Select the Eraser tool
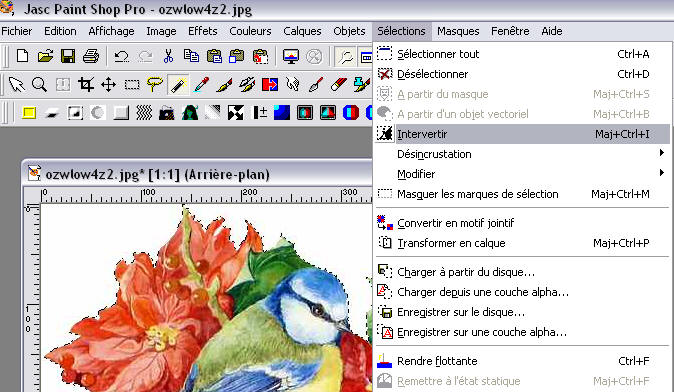Viewport: 674px width, 392px height. click(339, 85)
